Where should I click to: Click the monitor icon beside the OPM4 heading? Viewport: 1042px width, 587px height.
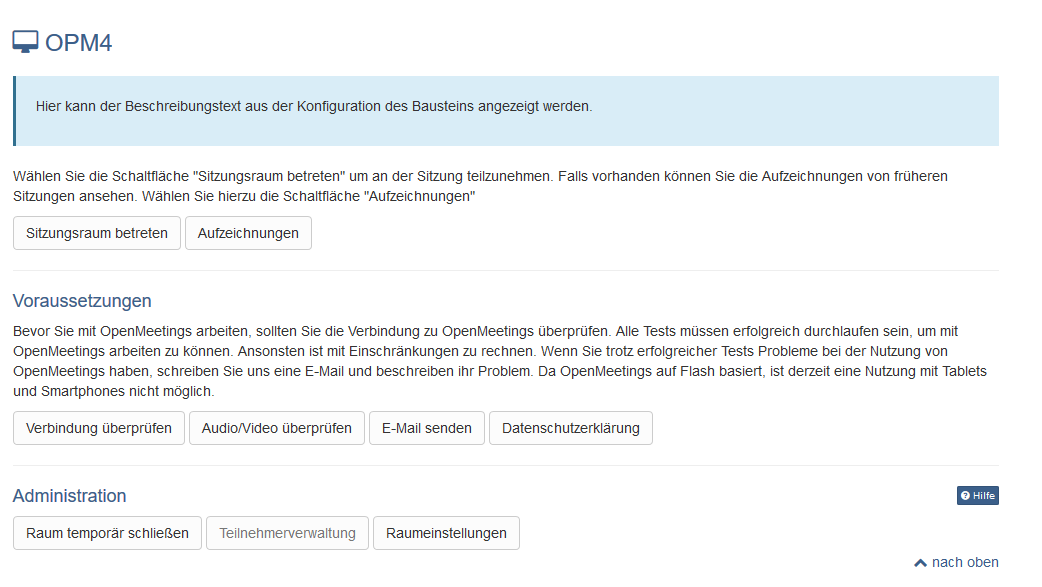point(24,41)
